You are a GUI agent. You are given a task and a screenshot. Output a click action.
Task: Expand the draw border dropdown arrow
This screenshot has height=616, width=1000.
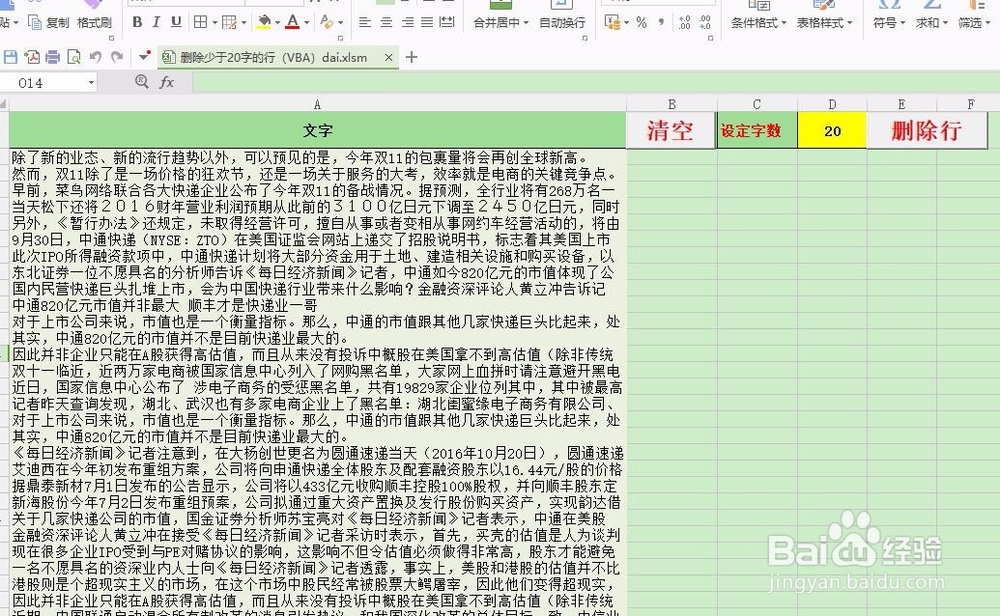click(244, 23)
